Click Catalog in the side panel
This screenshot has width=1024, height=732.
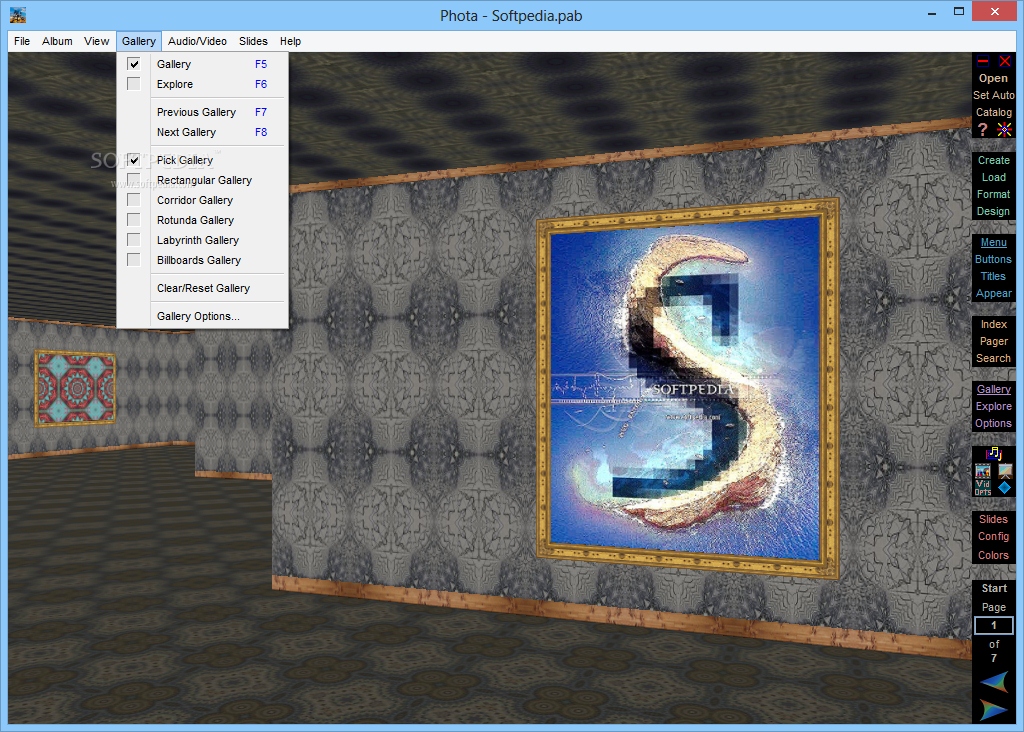coord(993,112)
